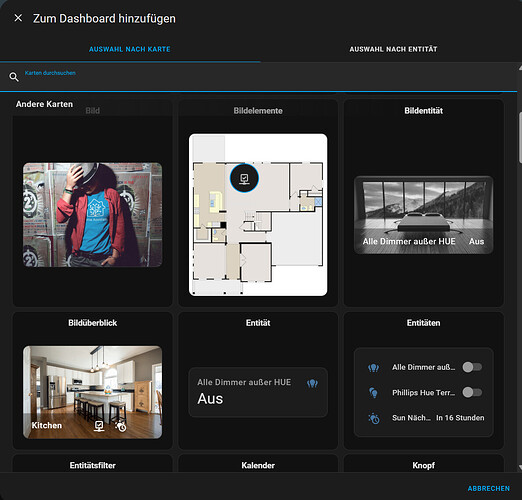Focus the Karten durchsuchen search field

pyautogui.click(x=260, y=77)
